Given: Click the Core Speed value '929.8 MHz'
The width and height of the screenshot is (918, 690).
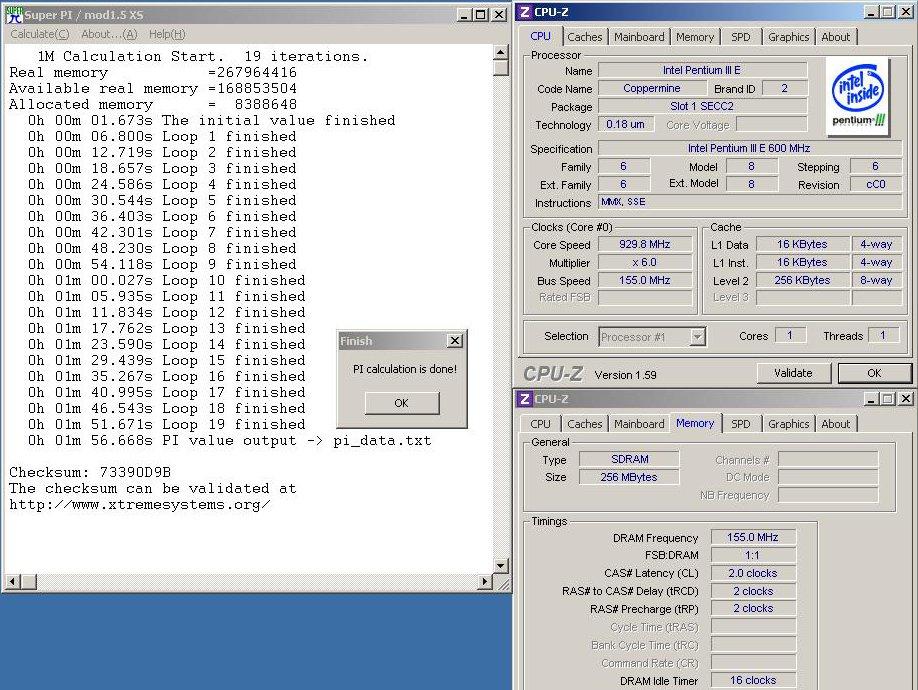Looking at the screenshot, I should click(645, 244).
